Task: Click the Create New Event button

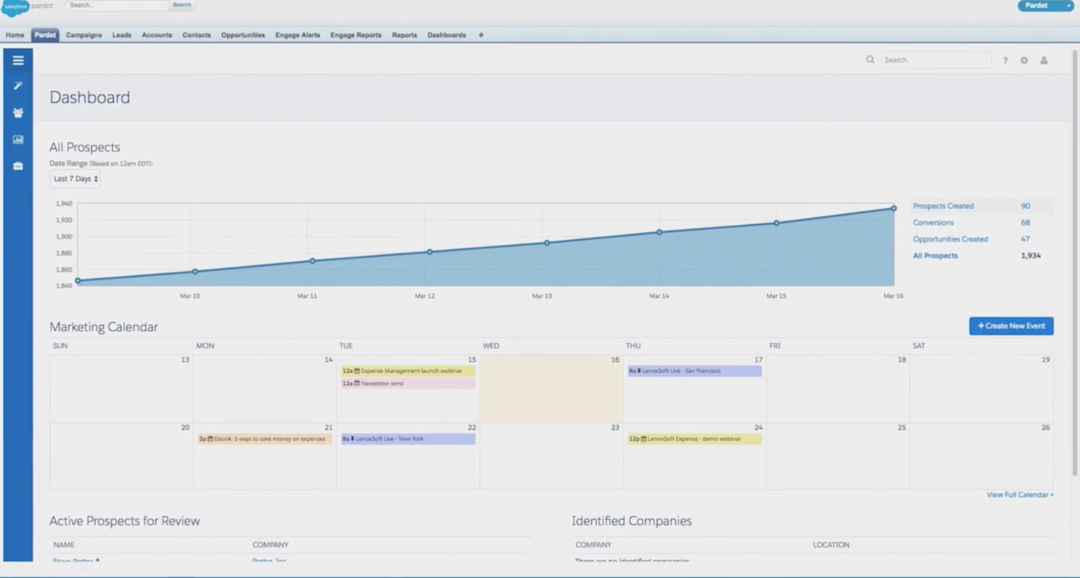Action: (1011, 326)
